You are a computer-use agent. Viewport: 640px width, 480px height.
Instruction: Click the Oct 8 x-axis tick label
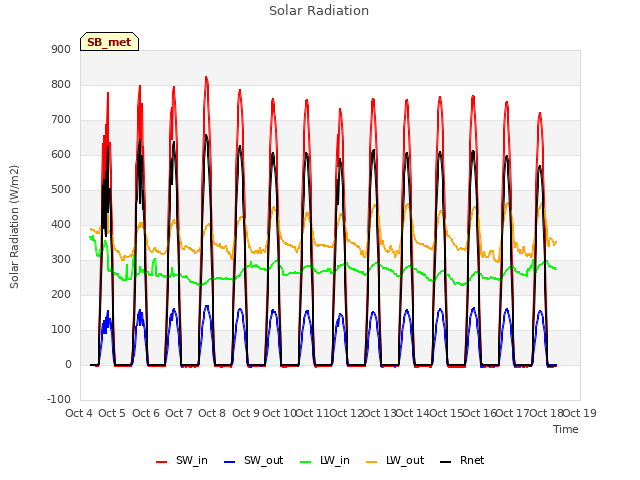point(212,413)
